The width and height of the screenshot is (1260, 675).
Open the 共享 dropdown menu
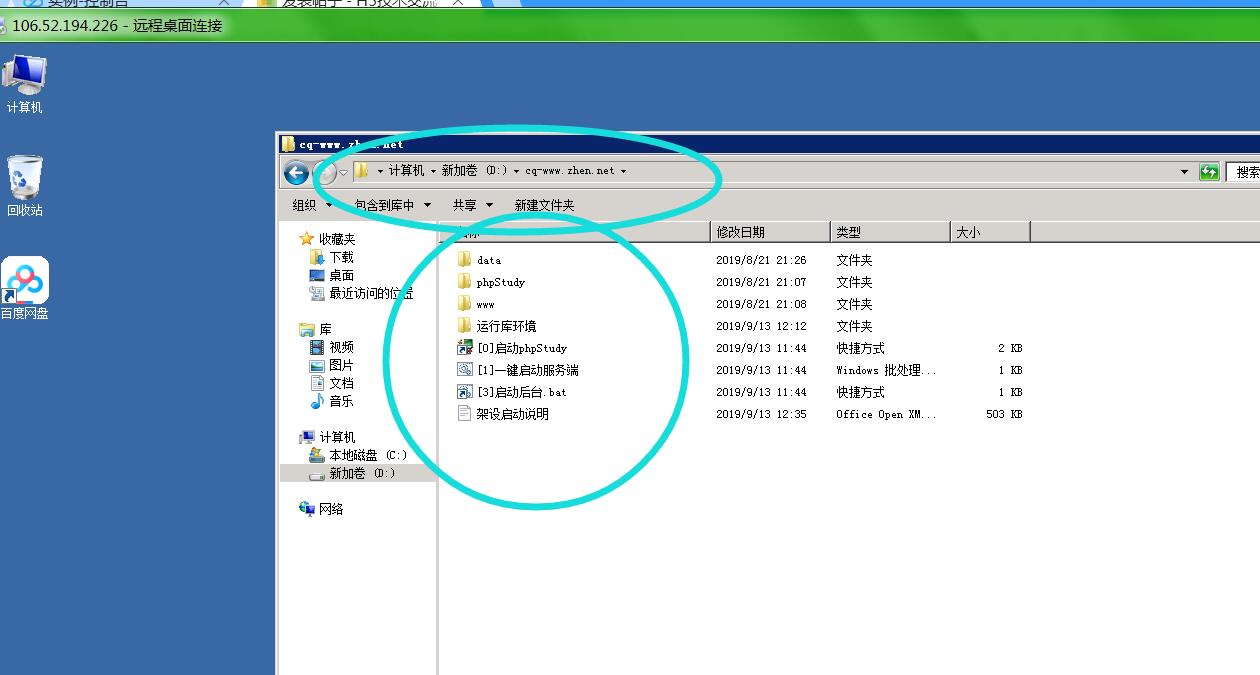coord(472,205)
